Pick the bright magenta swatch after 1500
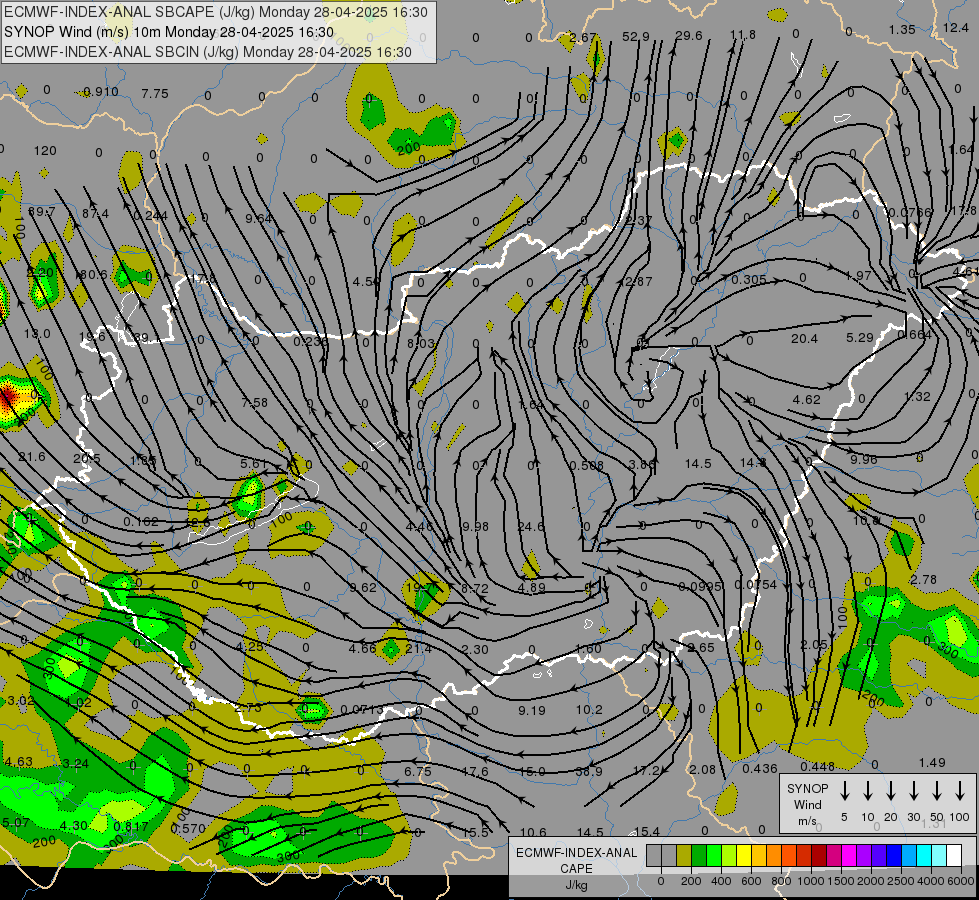This screenshot has height=900, width=979. point(849,855)
